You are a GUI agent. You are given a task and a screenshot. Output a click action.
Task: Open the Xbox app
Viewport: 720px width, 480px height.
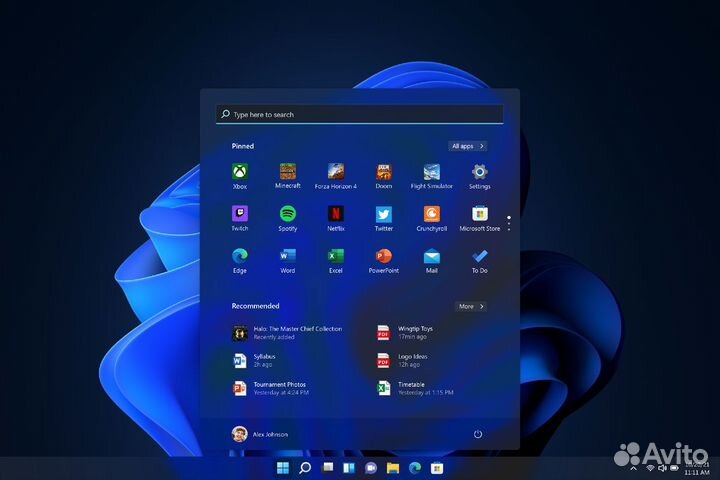point(240,176)
